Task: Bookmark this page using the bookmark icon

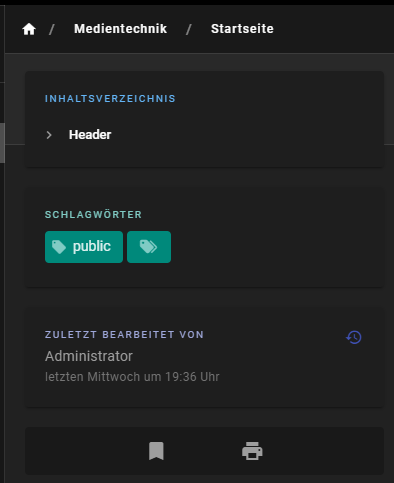Action: click(x=156, y=451)
